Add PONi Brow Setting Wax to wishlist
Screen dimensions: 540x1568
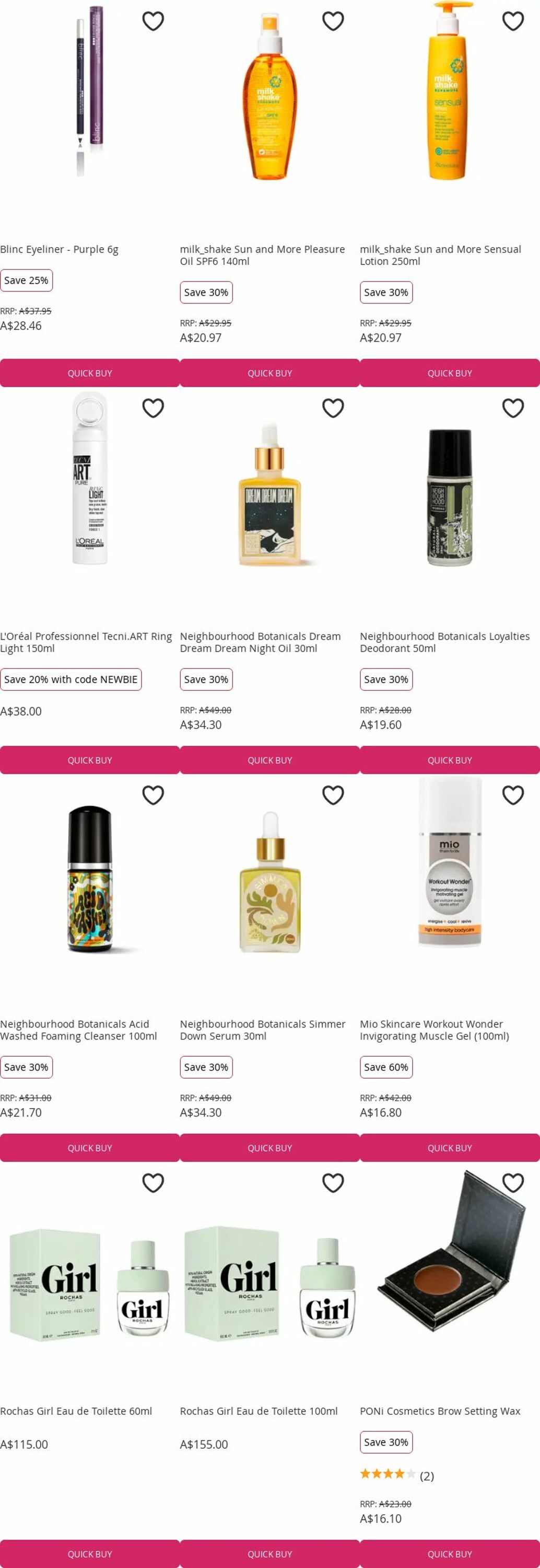click(x=513, y=1183)
